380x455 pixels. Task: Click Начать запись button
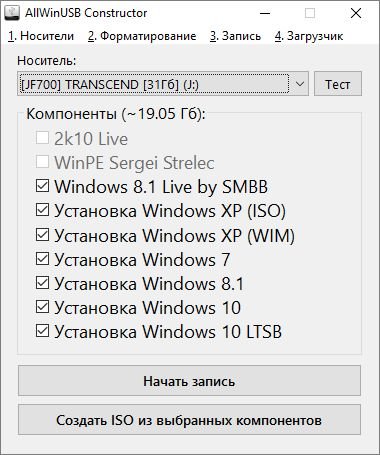tap(189, 381)
